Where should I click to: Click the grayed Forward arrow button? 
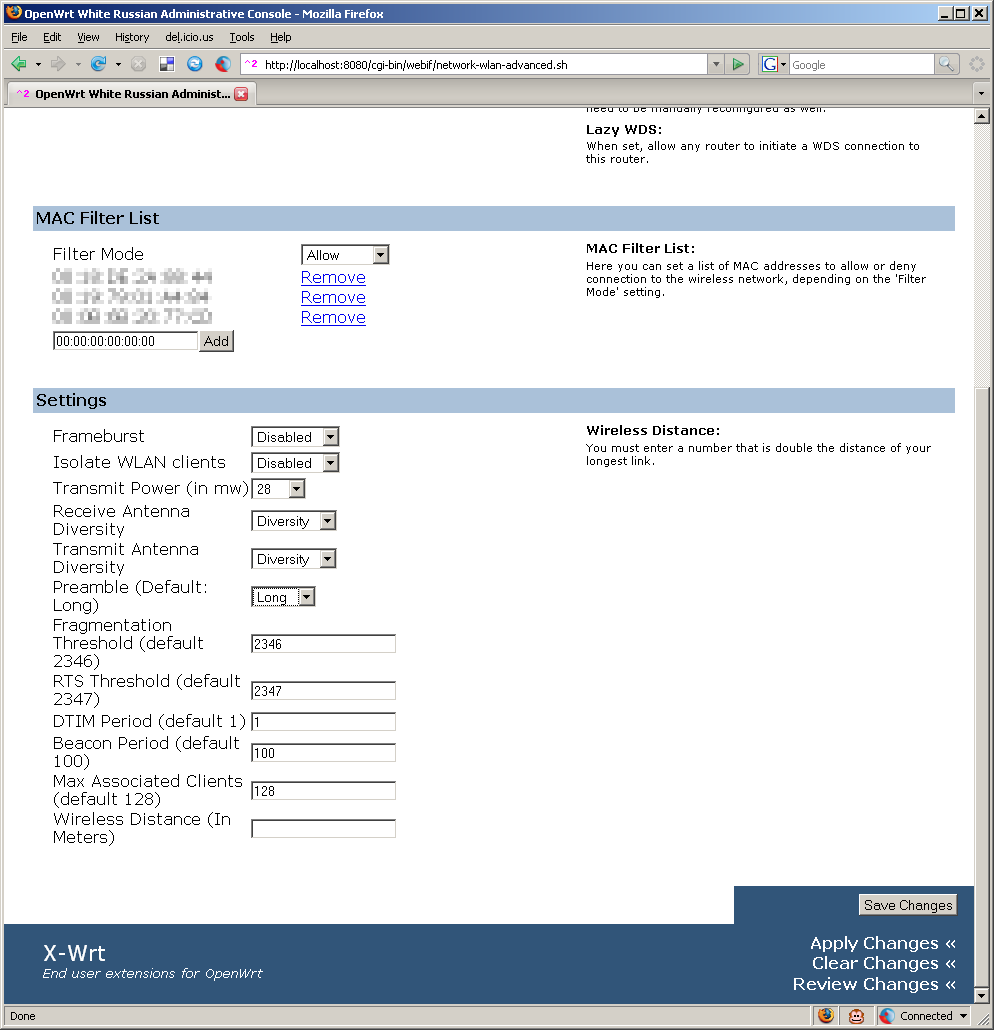[x=58, y=64]
